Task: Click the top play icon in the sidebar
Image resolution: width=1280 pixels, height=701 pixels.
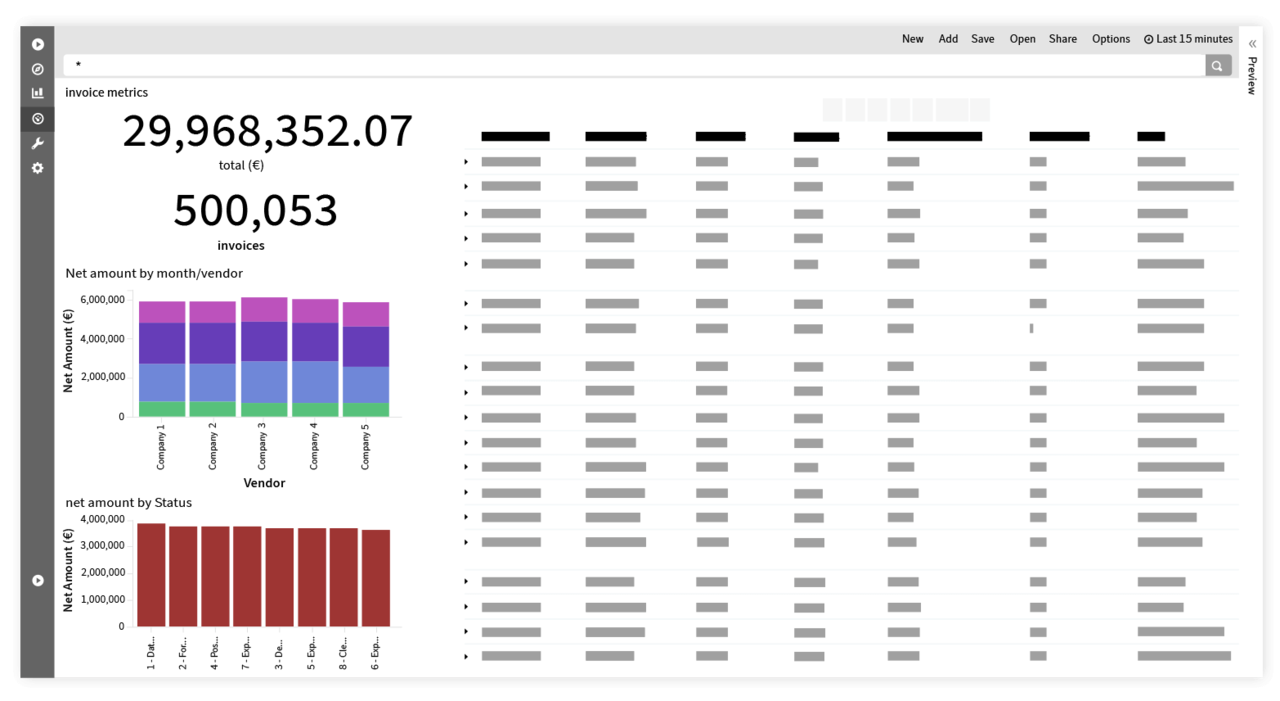Action: click(38, 44)
